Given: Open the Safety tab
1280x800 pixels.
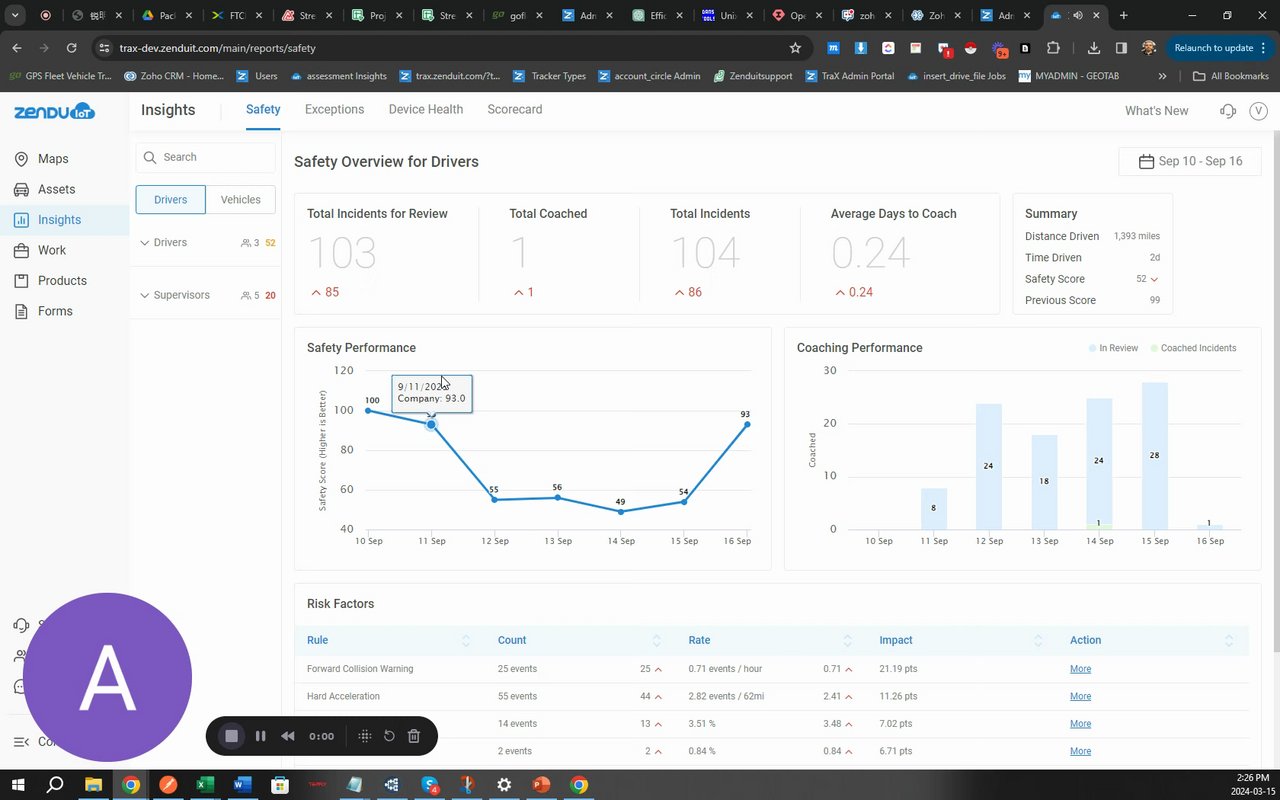Looking at the screenshot, I should [x=263, y=110].
